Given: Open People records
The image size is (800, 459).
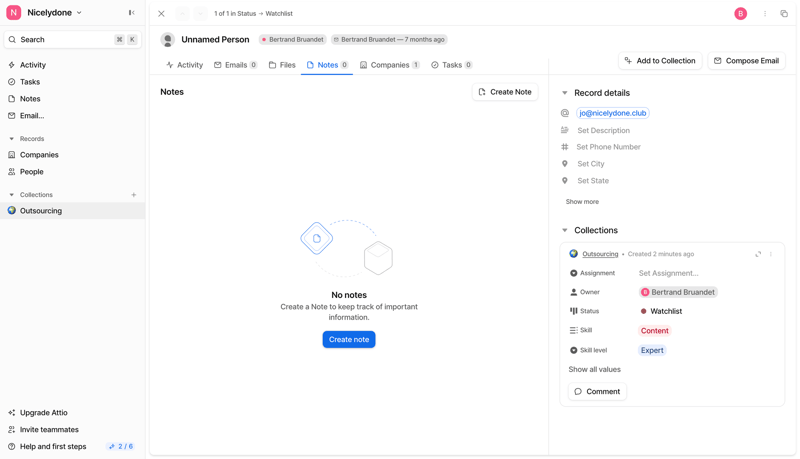Looking at the screenshot, I should 31,171.
